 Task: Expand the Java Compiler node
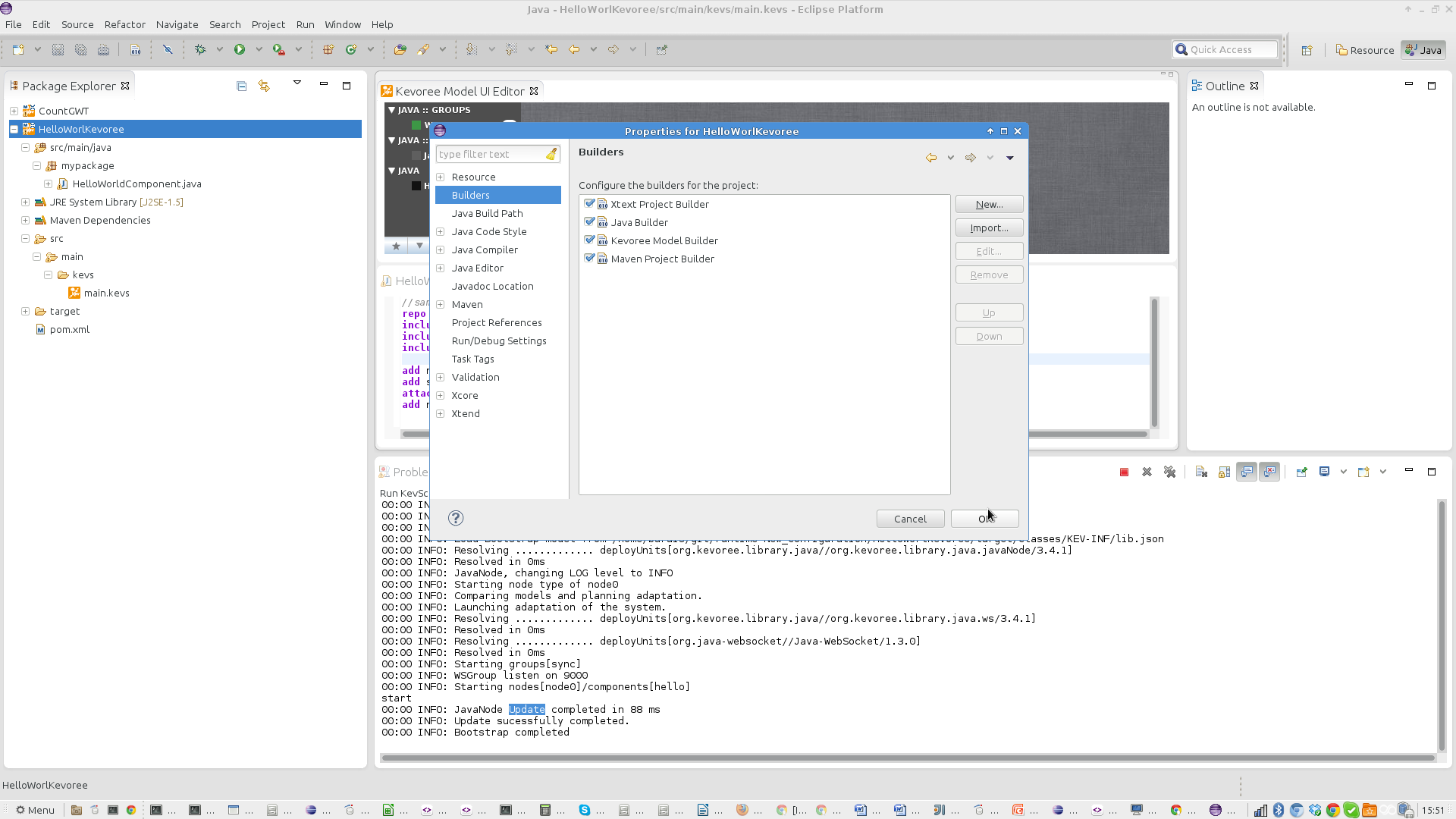coord(440,249)
